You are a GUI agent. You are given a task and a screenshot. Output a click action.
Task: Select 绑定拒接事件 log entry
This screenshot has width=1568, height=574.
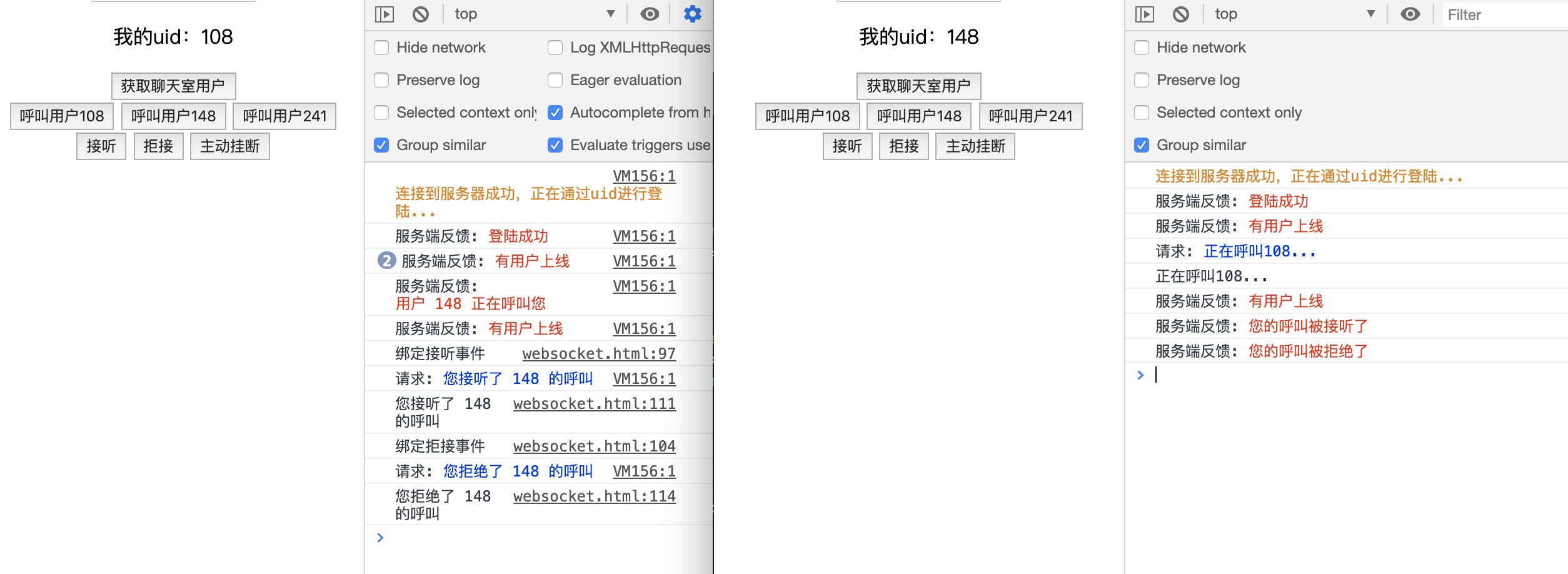pos(440,446)
